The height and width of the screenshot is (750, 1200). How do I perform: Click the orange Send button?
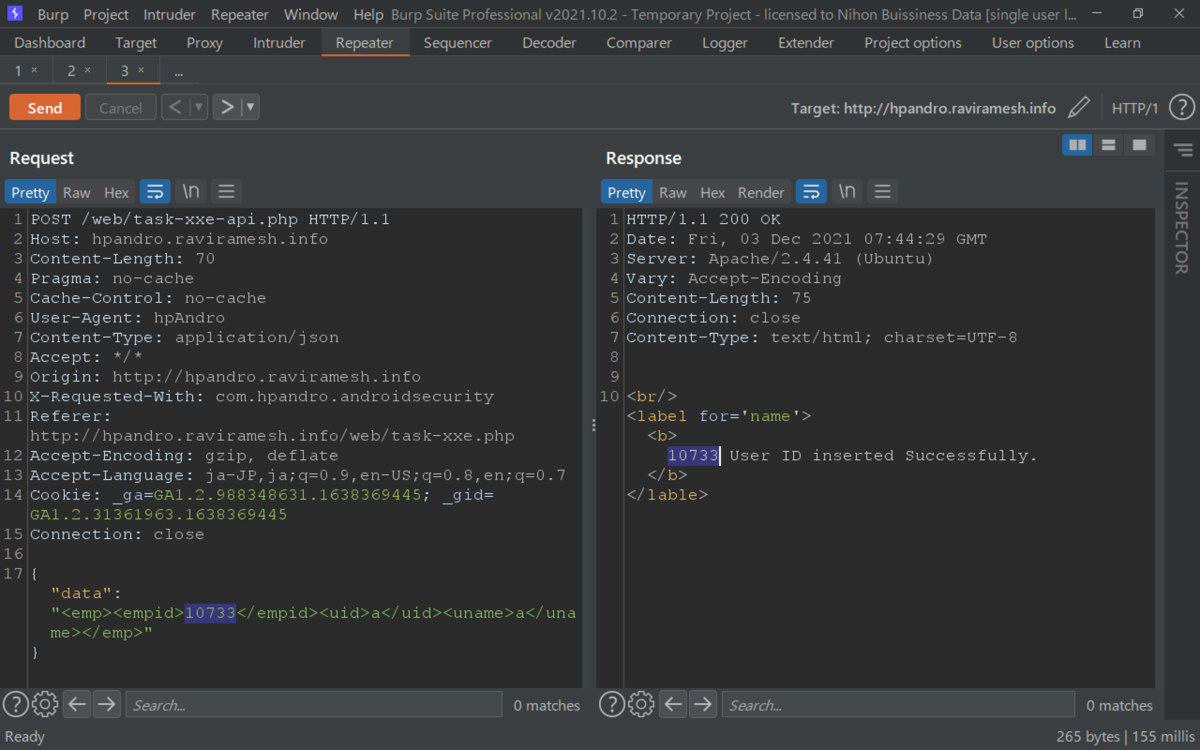[x=45, y=108]
